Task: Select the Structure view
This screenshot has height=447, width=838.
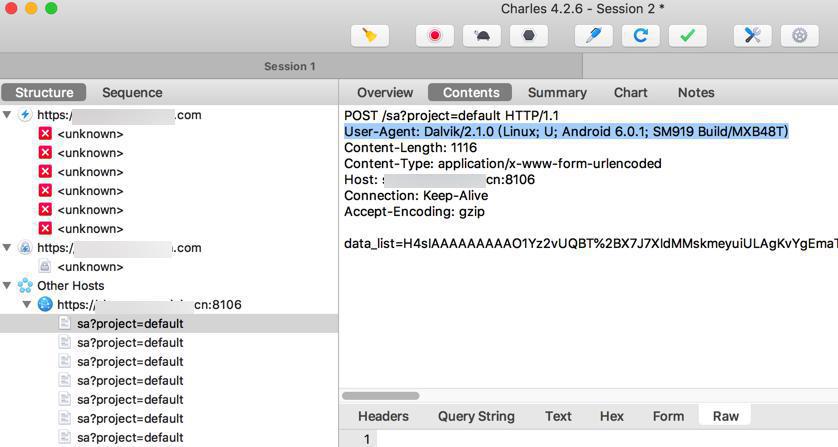Action: click(44, 93)
